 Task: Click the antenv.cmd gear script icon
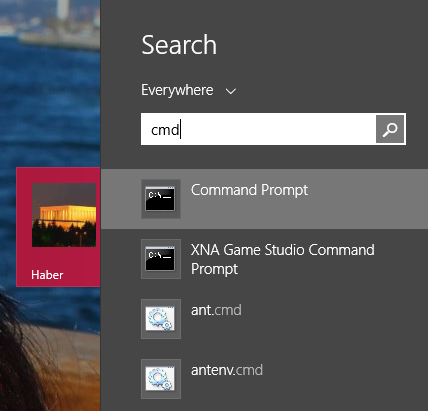161,379
